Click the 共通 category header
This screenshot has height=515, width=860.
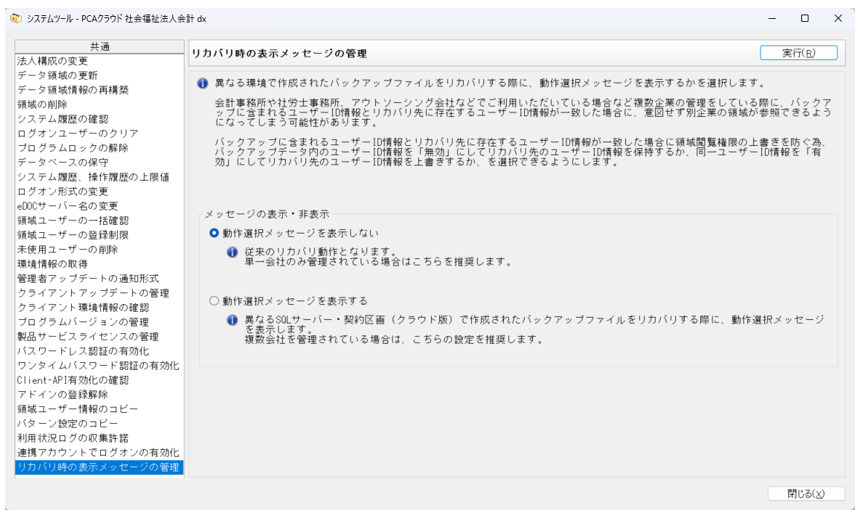pyautogui.click(x=99, y=46)
